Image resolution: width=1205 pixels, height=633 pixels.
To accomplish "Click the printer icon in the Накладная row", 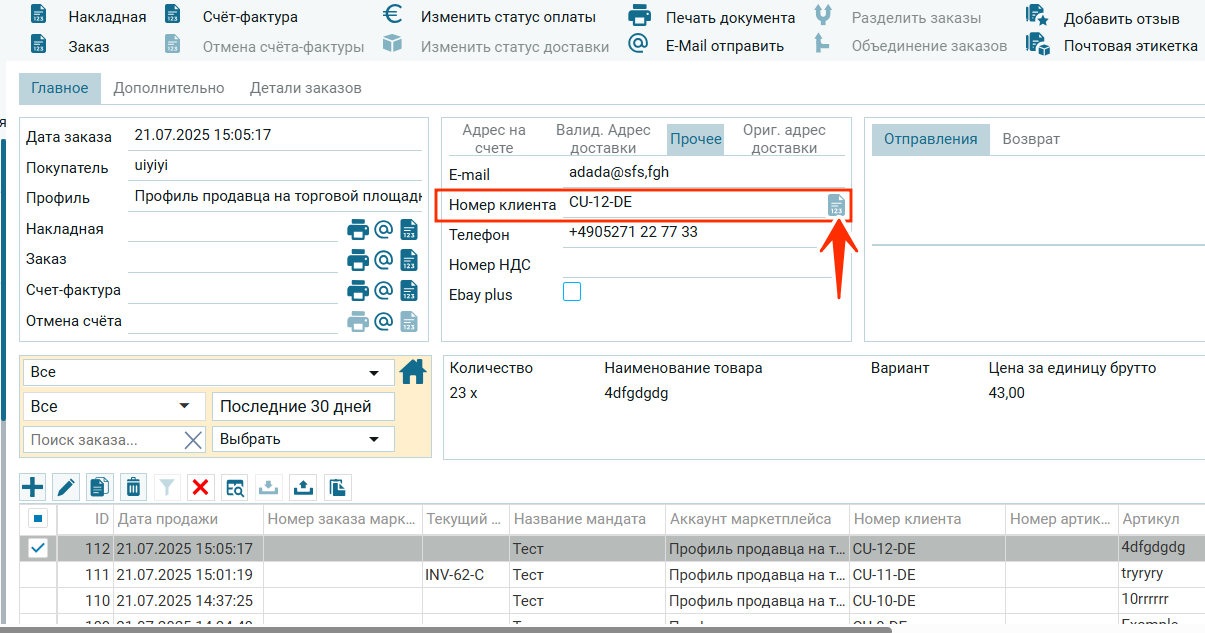I will (x=357, y=230).
